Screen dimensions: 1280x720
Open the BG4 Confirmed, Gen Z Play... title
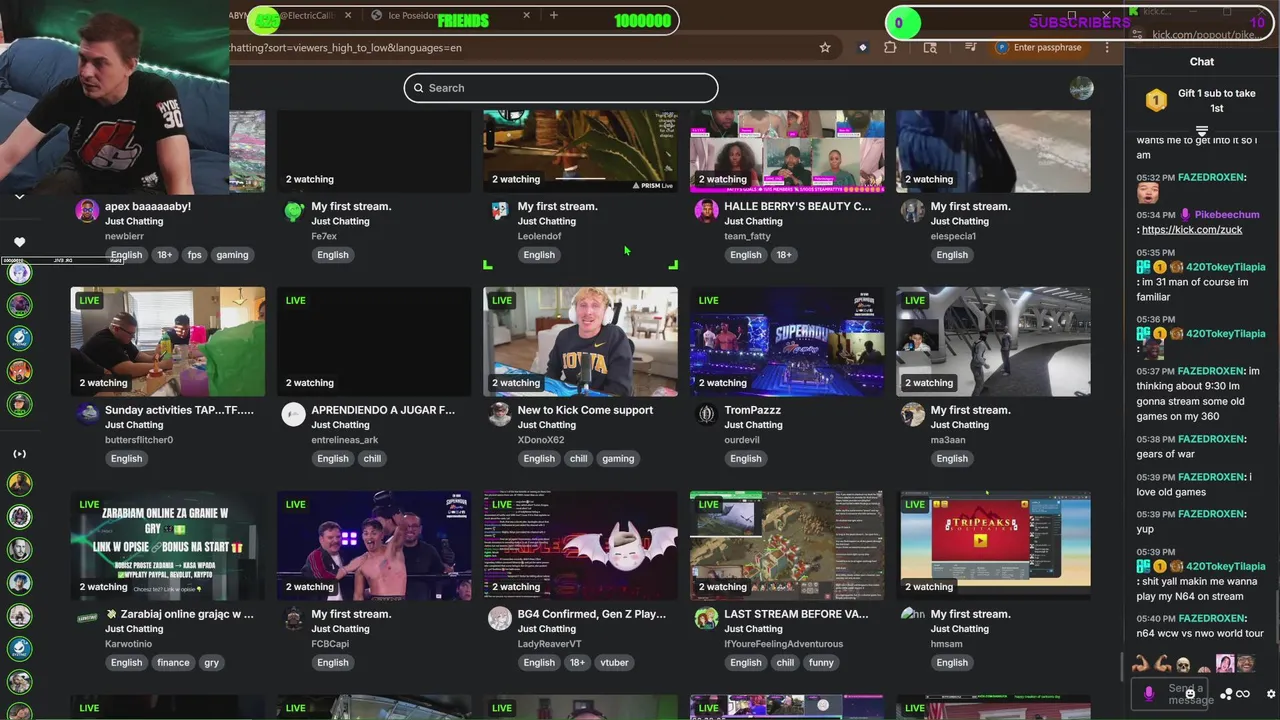pos(592,614)
